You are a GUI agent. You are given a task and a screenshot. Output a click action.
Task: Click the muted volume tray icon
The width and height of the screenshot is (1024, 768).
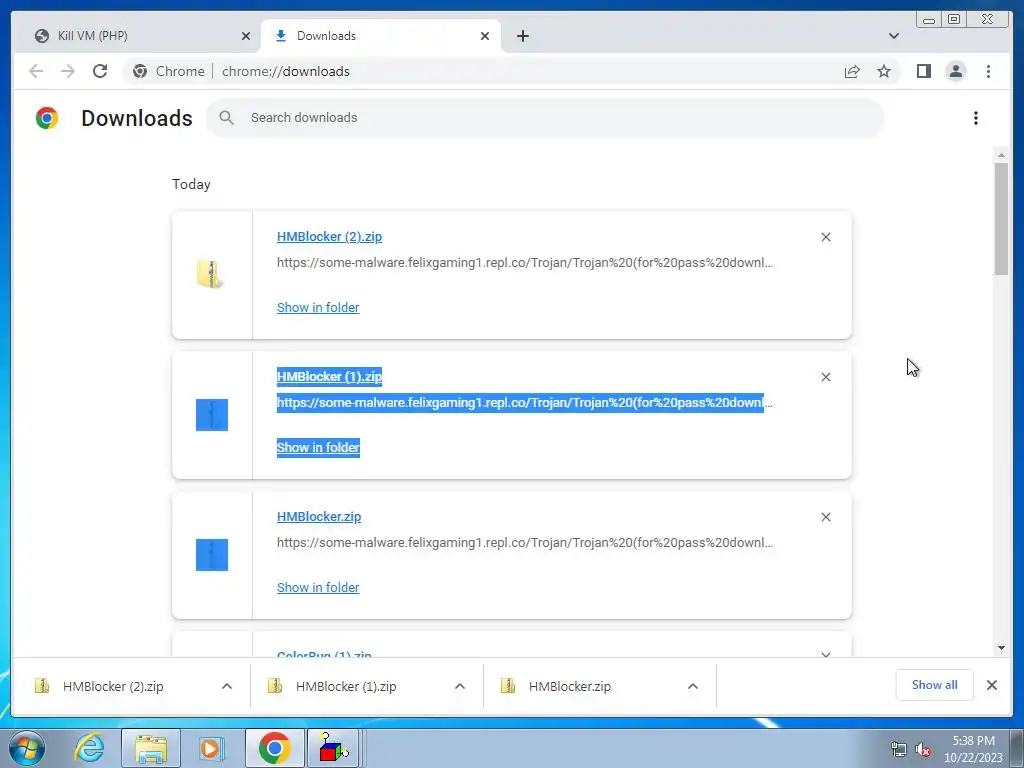click(923, 750)
